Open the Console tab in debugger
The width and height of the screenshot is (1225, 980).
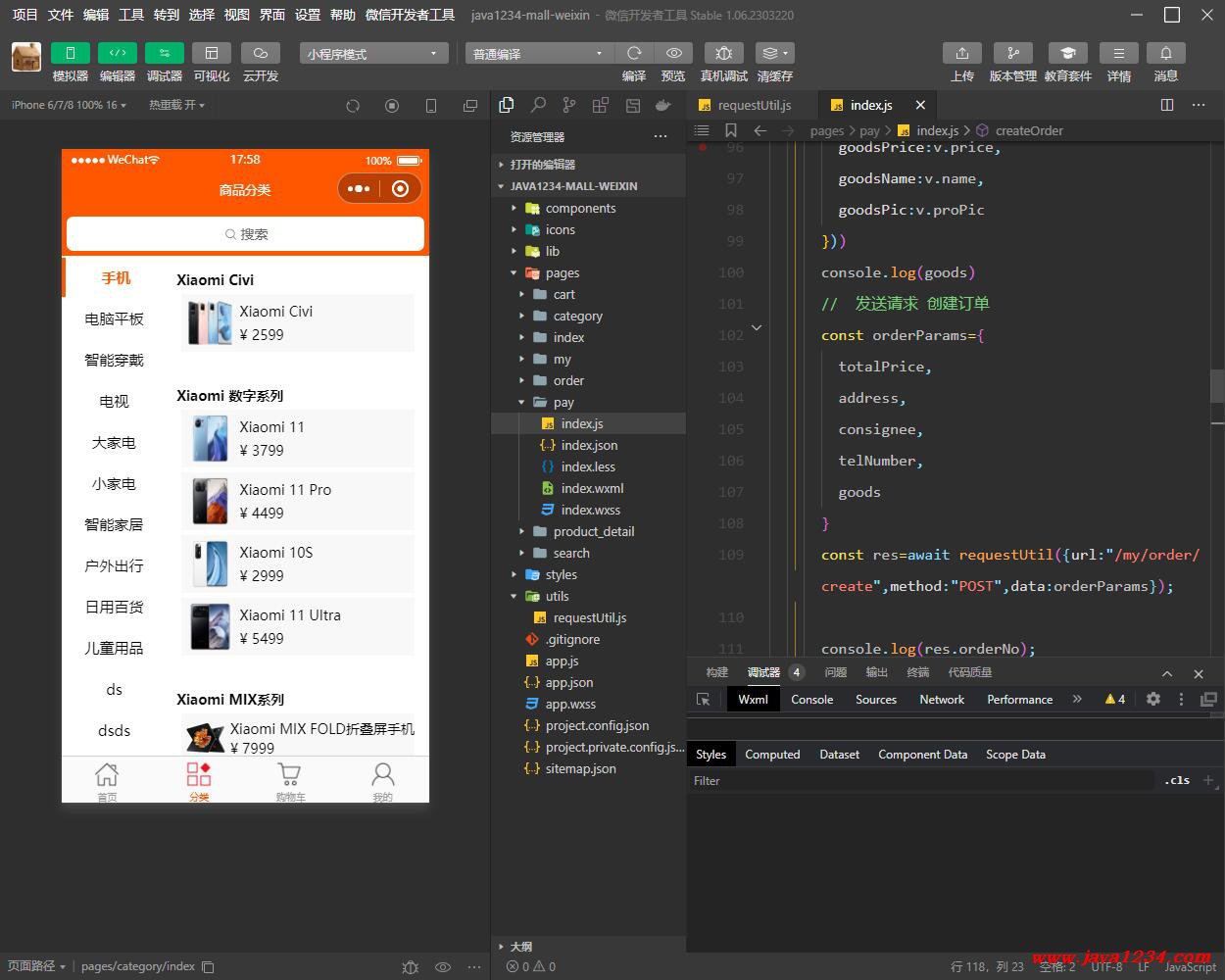(x=811, y=699)
